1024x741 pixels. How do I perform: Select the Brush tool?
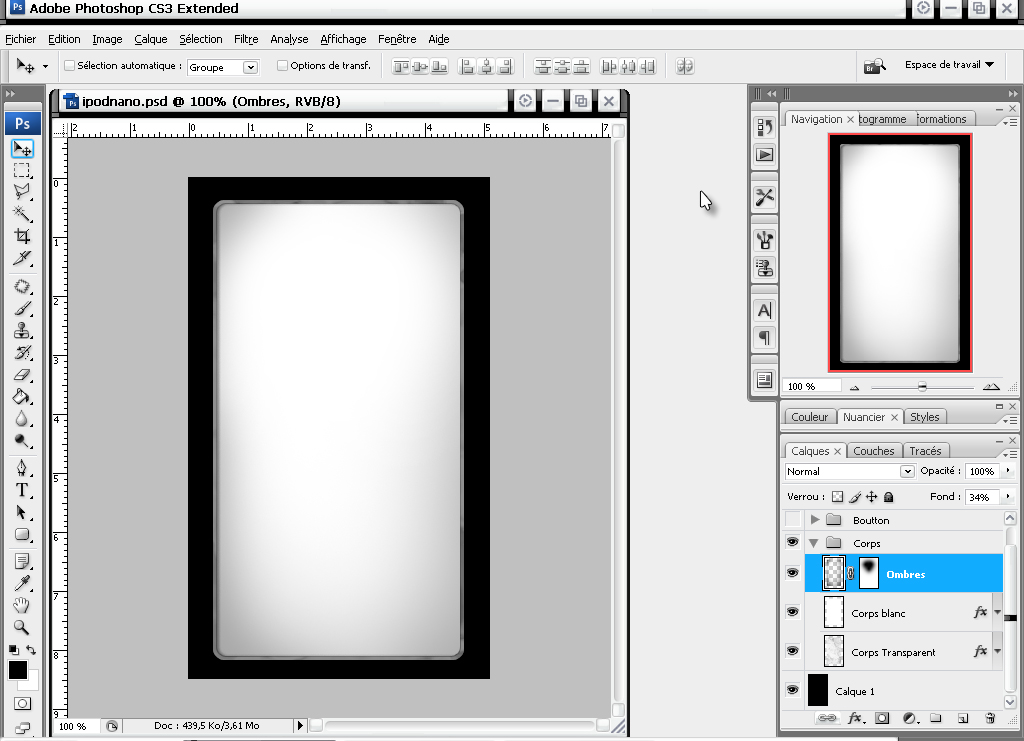pyautogui.click(x=22, y=308)
